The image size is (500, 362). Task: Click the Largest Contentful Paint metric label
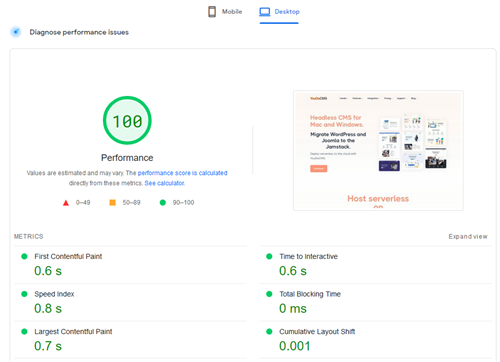point(73,332)
